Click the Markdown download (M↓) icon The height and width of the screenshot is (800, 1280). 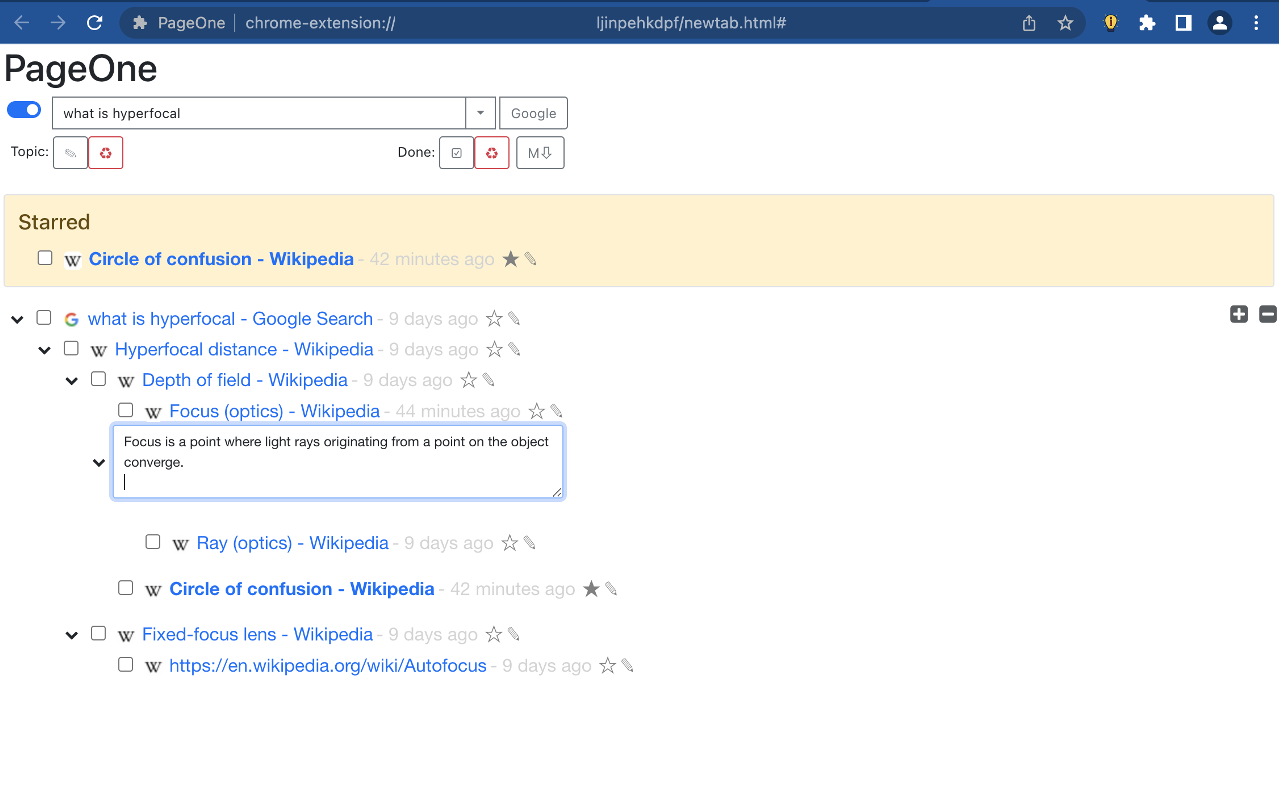[x=540, y=152]
